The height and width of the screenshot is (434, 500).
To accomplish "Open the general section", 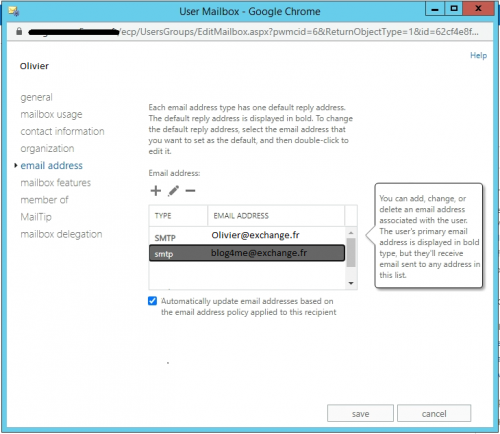I will (x=36, y=97).
